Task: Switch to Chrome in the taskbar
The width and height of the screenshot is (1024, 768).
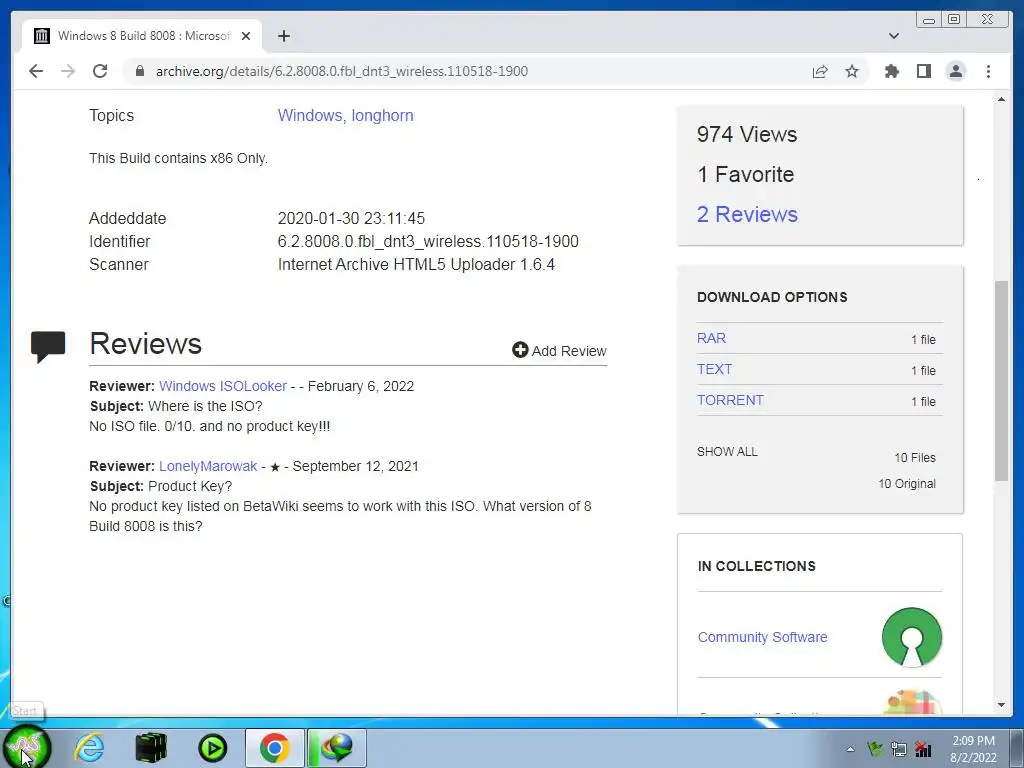Action: 274,748
